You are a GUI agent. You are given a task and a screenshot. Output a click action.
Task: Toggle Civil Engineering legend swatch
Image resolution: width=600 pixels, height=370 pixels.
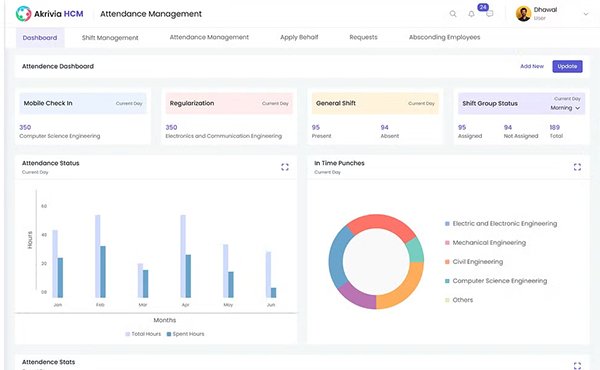(447, 262)
